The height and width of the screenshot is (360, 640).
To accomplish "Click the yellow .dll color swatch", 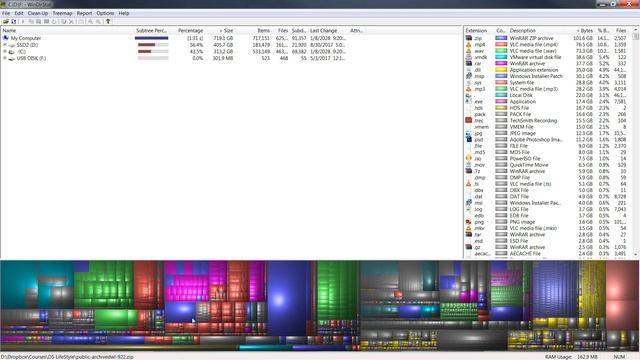I will (x=501, y=70).
